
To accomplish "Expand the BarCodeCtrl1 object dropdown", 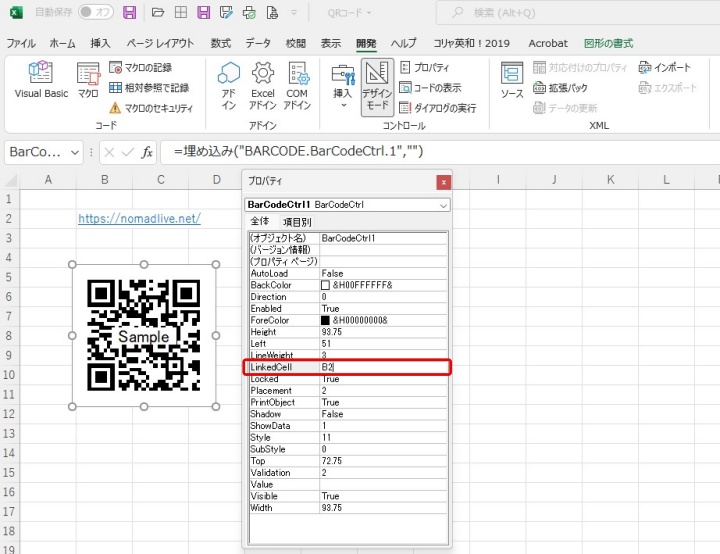I will click(443, 205).
